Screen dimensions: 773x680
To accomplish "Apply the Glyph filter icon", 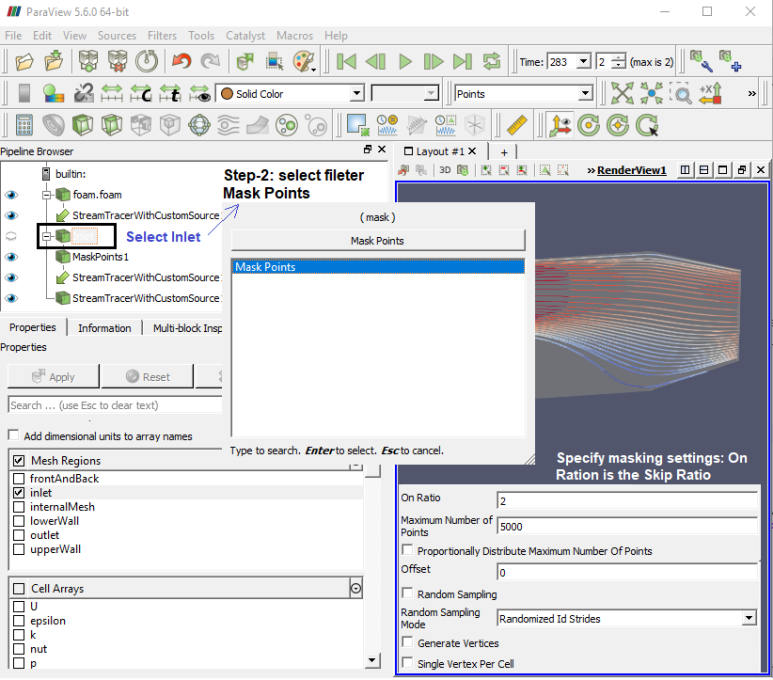I will point(199,125).
